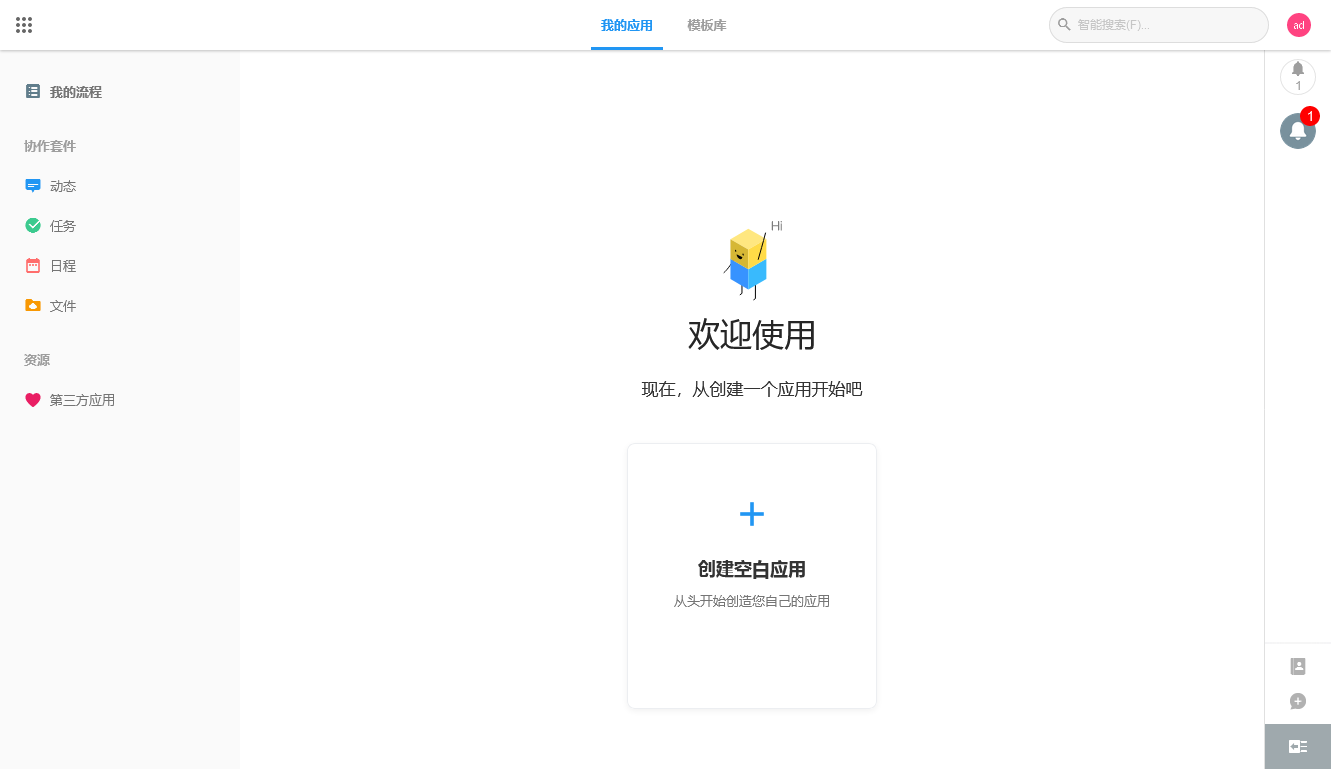Select the 我的应用 tab
Screen dimensions: 1331x769
(626, 25)
